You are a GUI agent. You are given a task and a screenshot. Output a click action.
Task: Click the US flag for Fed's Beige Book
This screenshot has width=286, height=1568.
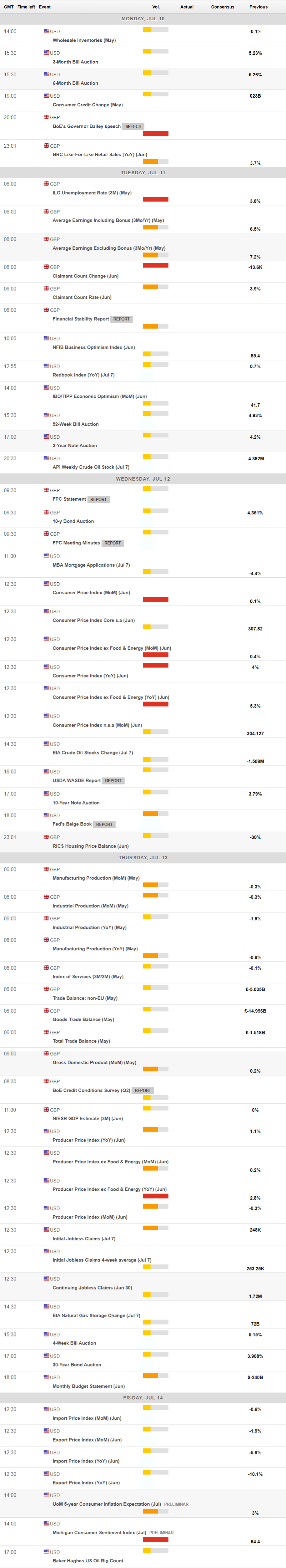(x=46, y=815)
